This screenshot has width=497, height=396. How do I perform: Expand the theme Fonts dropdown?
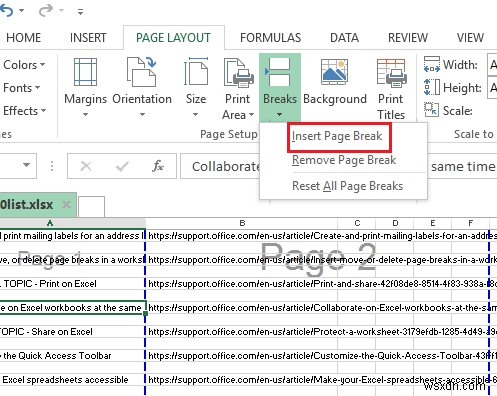21,88
